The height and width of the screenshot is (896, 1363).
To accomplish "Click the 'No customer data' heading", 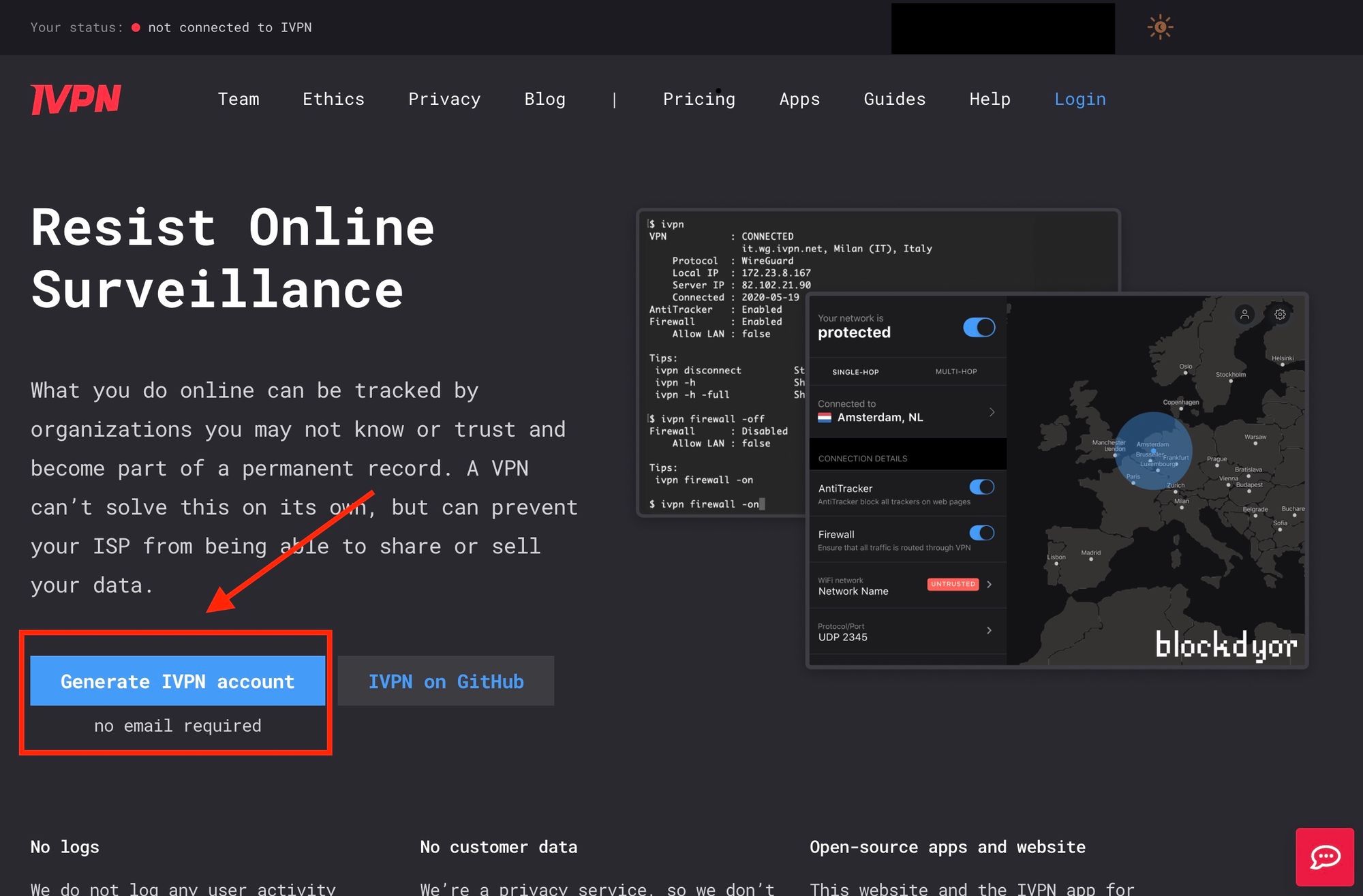I will [498, 847].
